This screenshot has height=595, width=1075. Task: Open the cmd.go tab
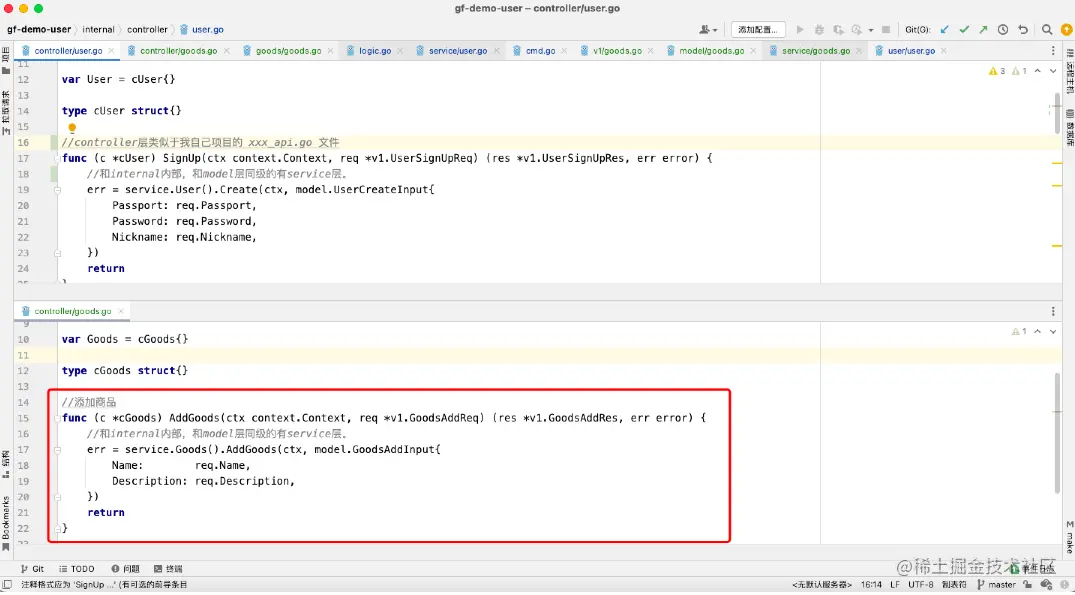tap(540, 51)
